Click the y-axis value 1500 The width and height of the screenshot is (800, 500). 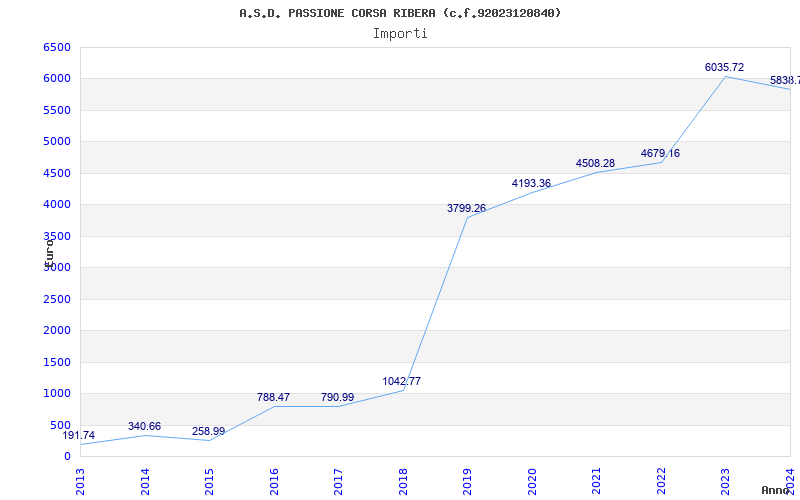pyautogui.click(x=57, y=362)
